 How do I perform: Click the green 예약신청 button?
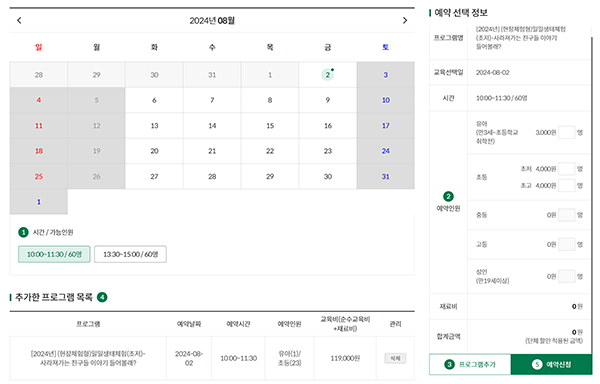point(551,364)
